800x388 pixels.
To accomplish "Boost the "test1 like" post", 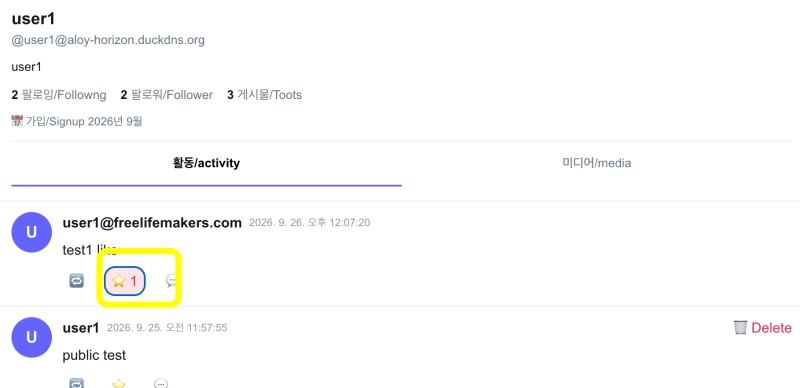I will (77, 281).
